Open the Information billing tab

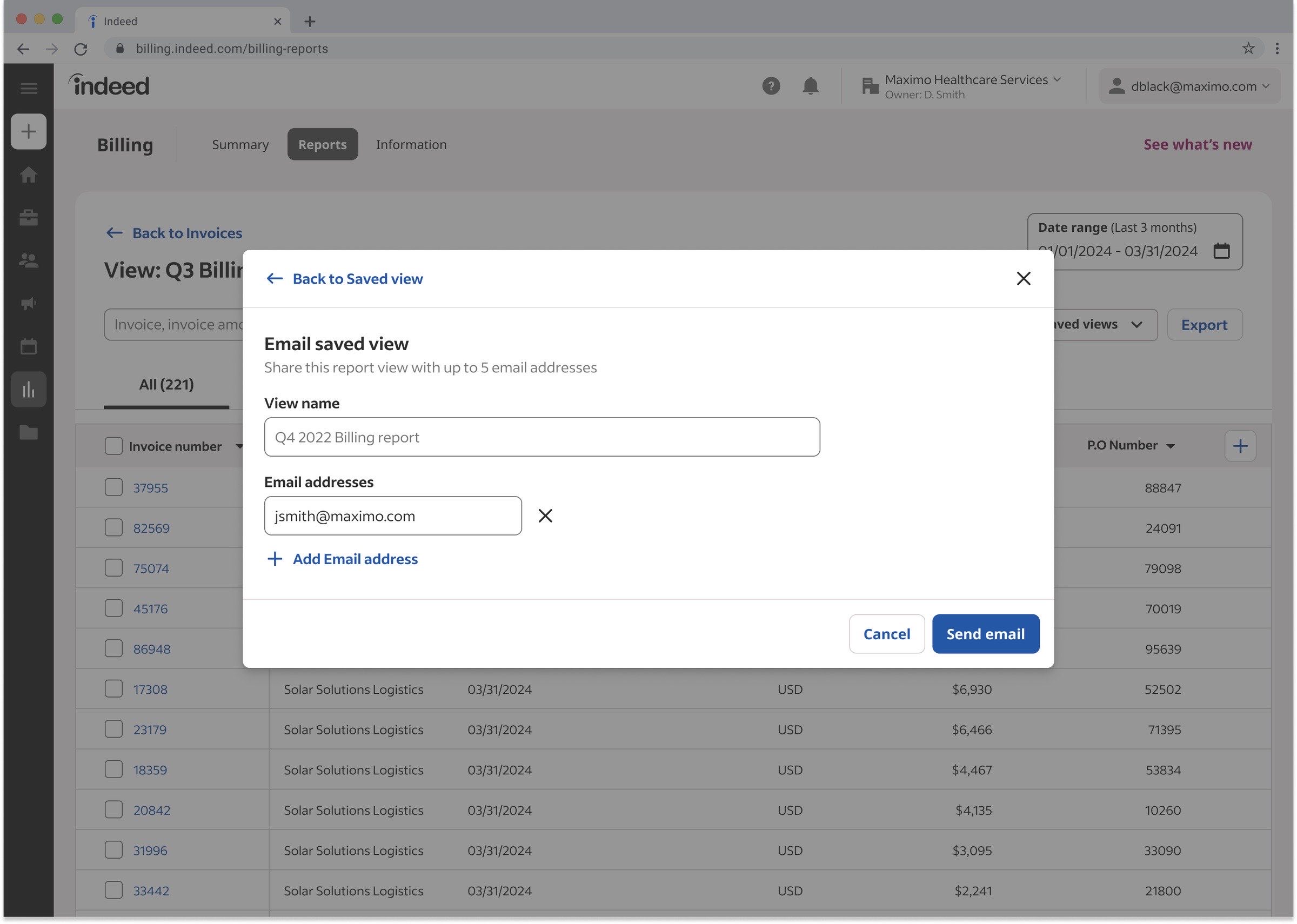(x=411, y=144)
